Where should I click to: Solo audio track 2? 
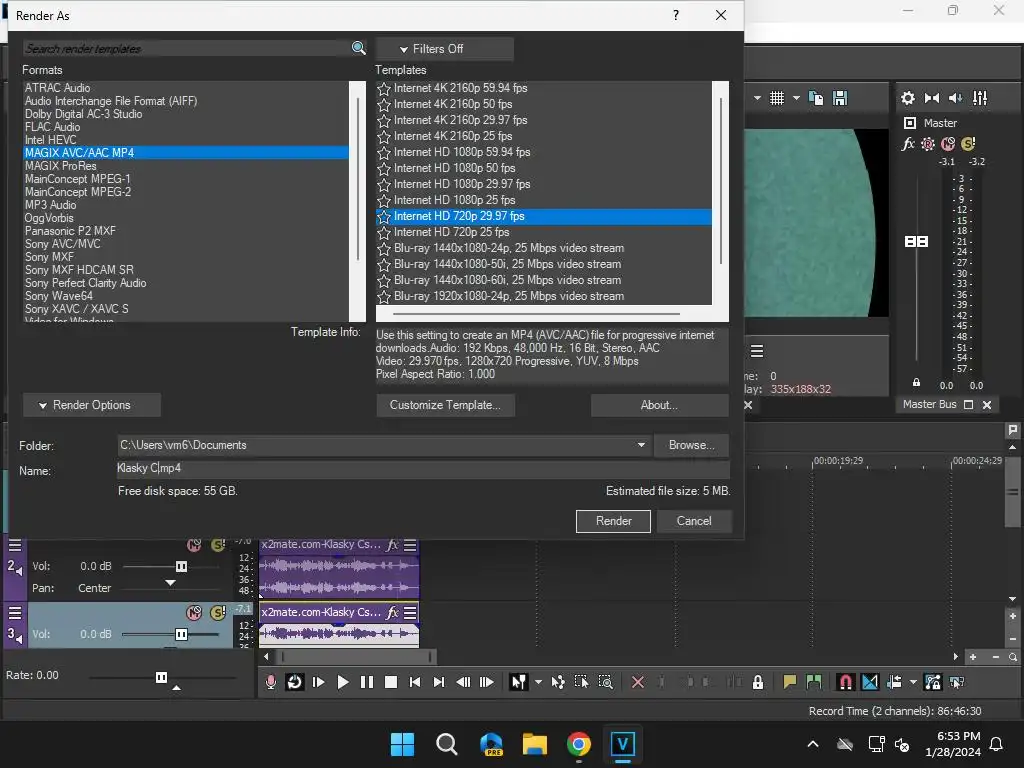tap(217, 545)
